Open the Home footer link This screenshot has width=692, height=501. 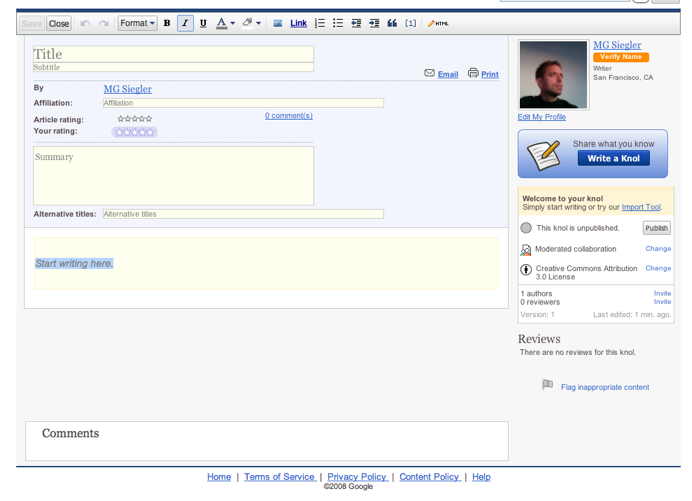tap(219, 477)
